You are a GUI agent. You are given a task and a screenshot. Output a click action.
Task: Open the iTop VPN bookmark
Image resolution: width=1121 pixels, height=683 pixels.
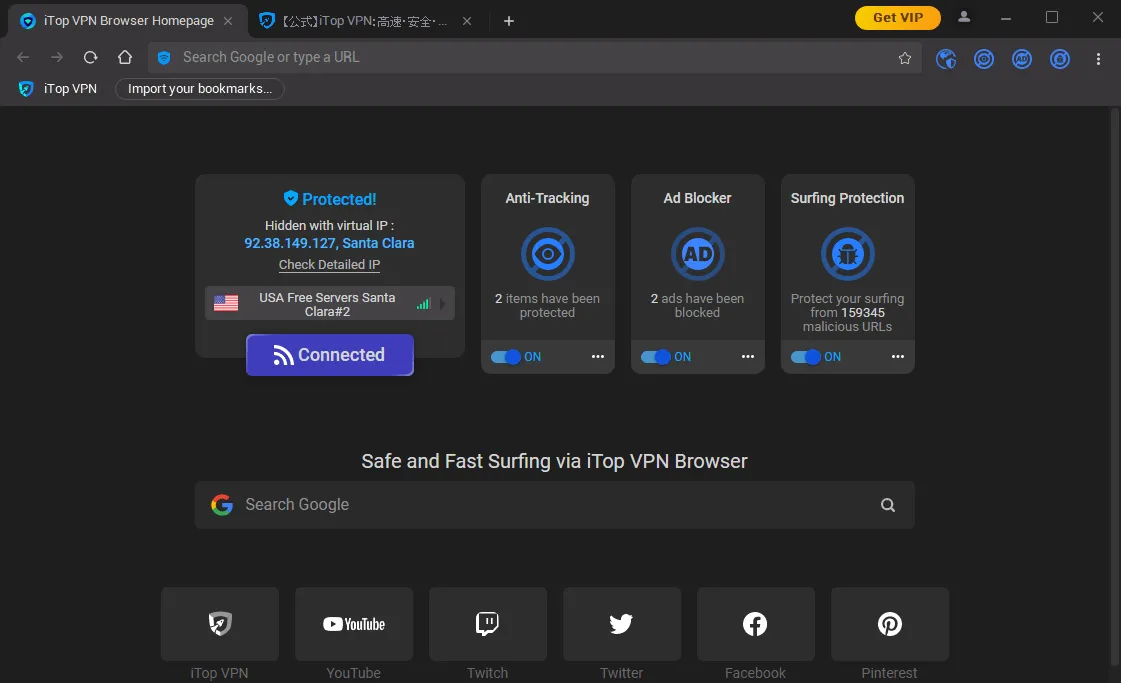point(58,89)
